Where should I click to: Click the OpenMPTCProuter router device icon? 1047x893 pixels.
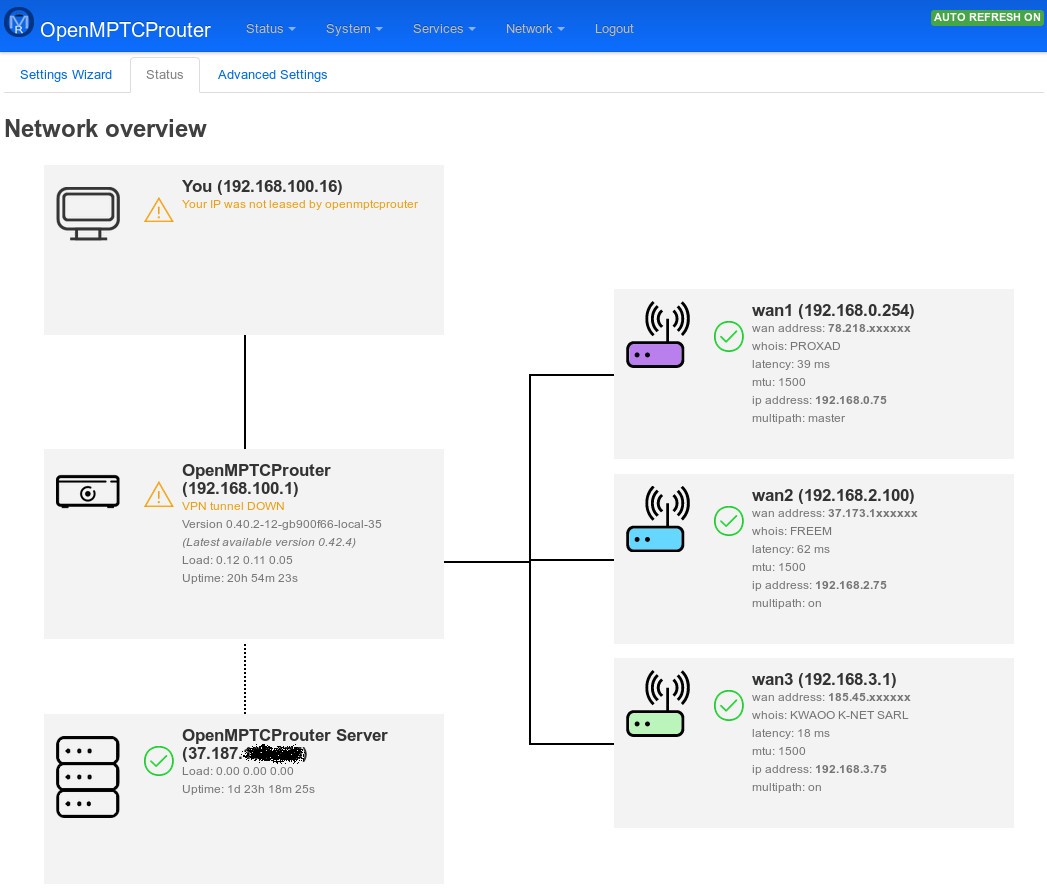[88, 491]
